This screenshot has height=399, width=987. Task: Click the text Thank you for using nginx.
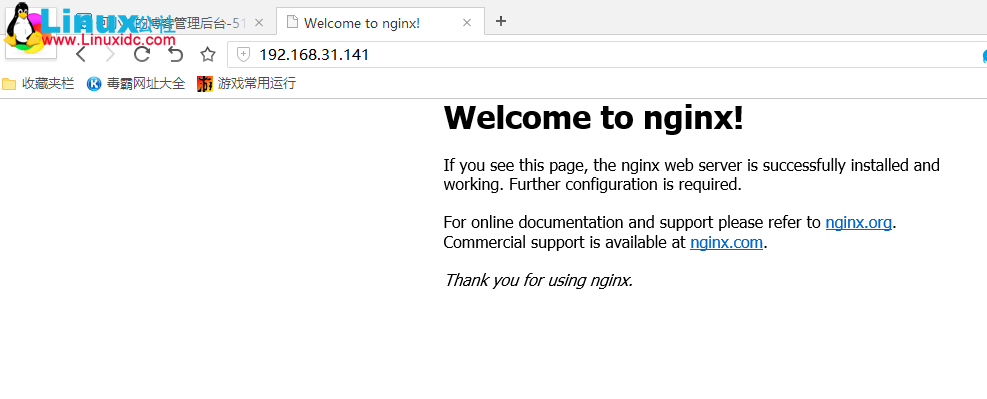pyautogui.click(x=538, y=280)
